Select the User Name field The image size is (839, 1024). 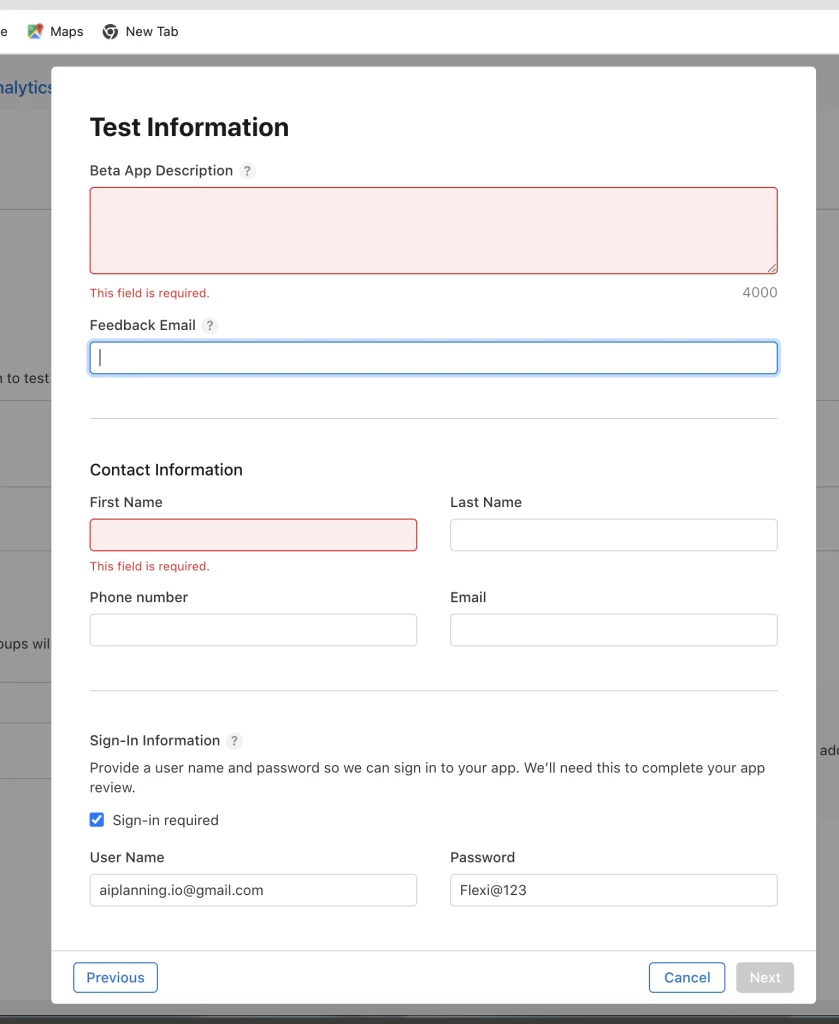(x=253, y=890)
